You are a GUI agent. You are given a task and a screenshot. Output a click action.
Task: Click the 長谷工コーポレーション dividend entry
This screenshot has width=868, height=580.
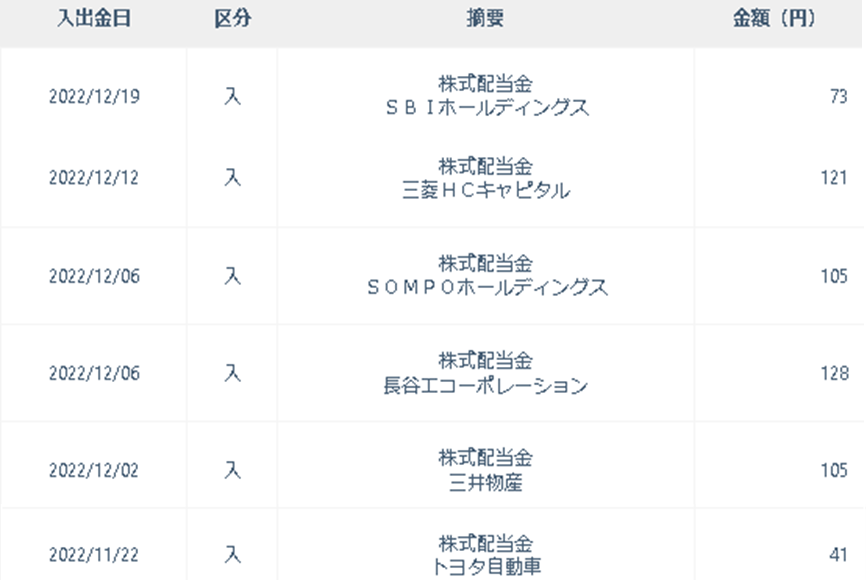click(x=485, y=385)
